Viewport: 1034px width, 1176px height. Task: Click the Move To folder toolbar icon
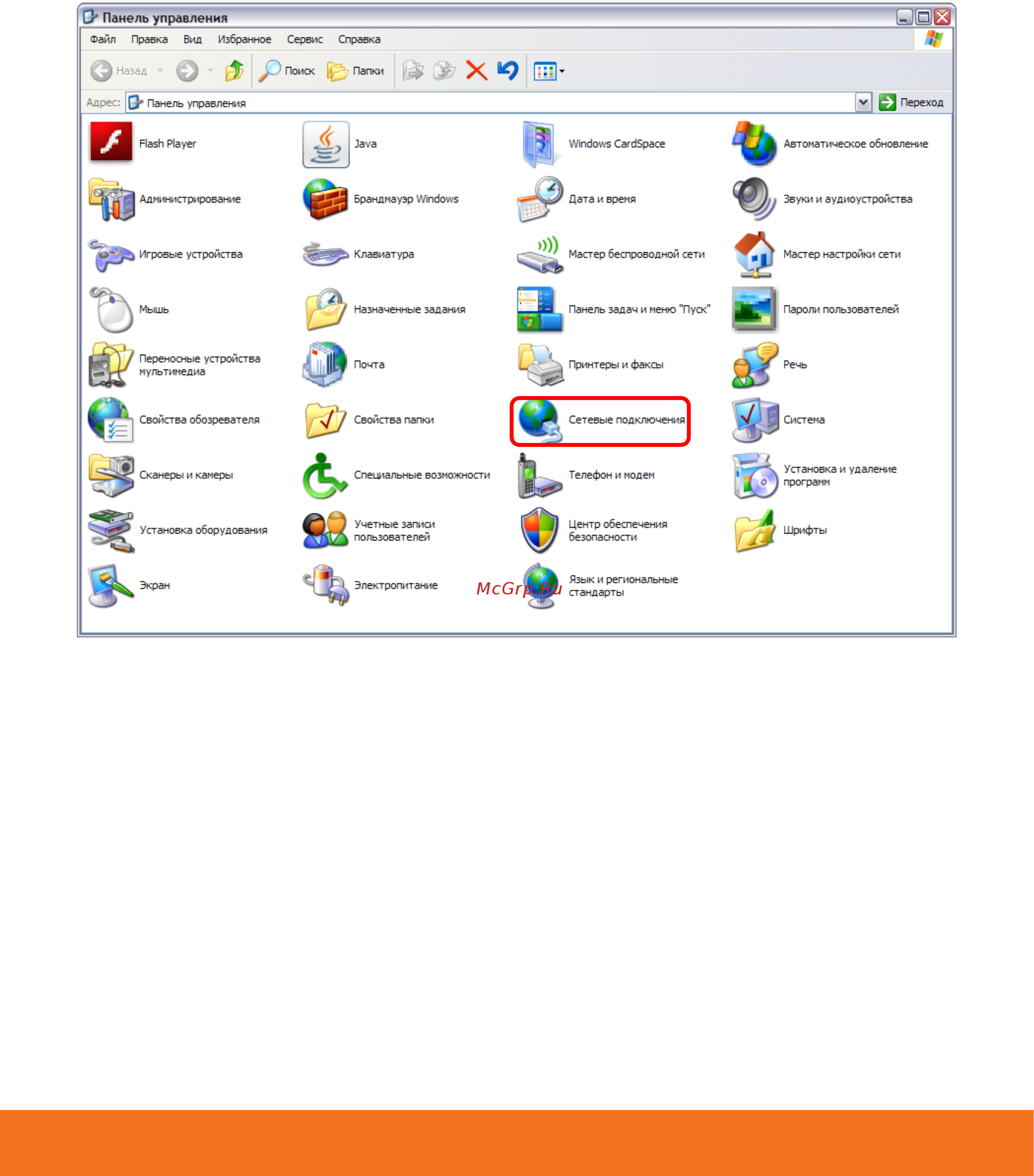coord(413,71)
